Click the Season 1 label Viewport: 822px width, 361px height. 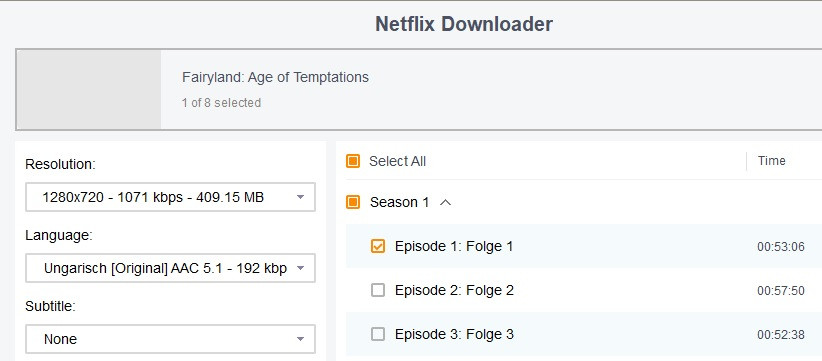click(x=399, y=202)
